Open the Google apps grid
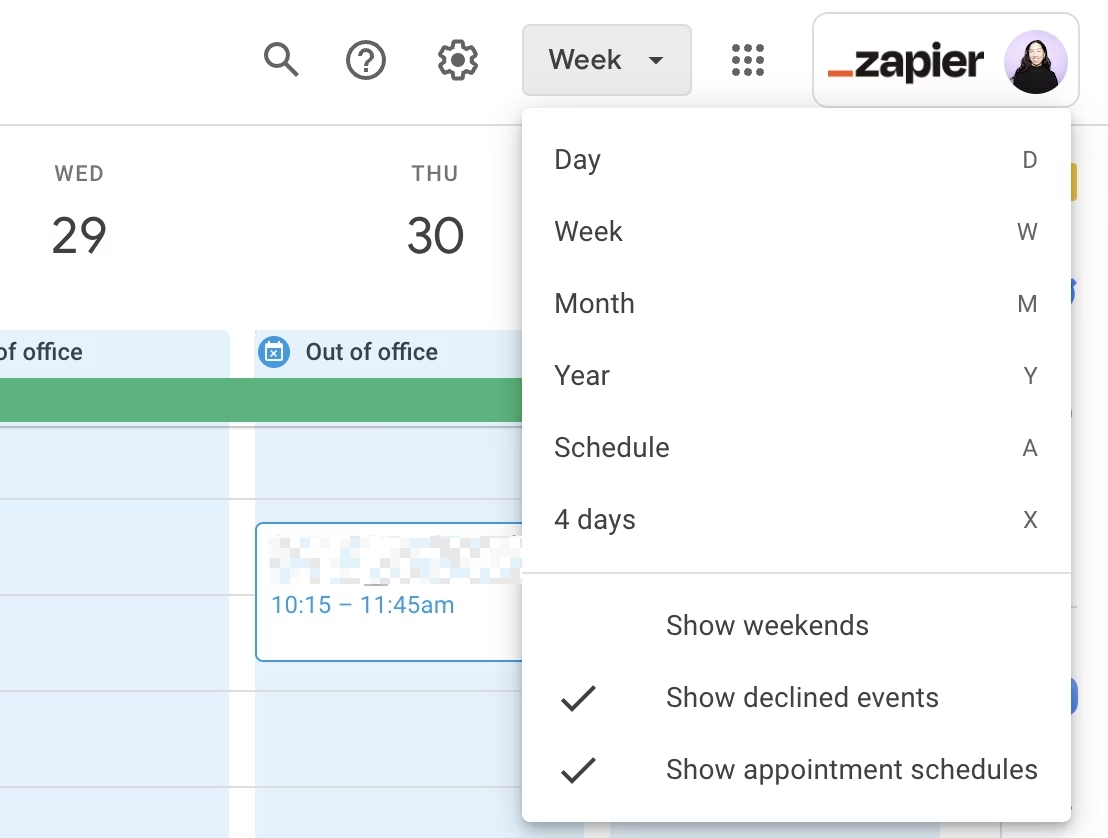Viewport: 1108px width, 838px height. coord(748,60)
